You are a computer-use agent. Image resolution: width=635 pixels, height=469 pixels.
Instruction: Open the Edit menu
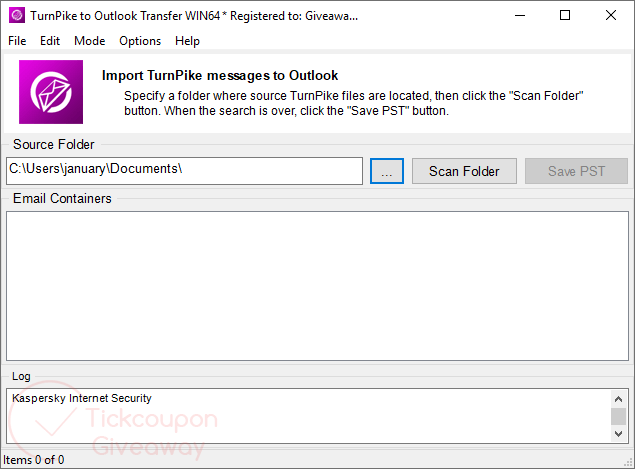[x=50, y=41]
